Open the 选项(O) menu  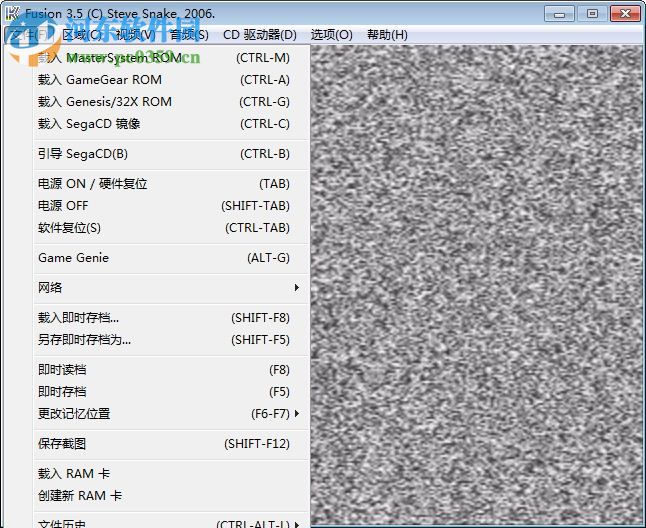(x=332, y=35)
